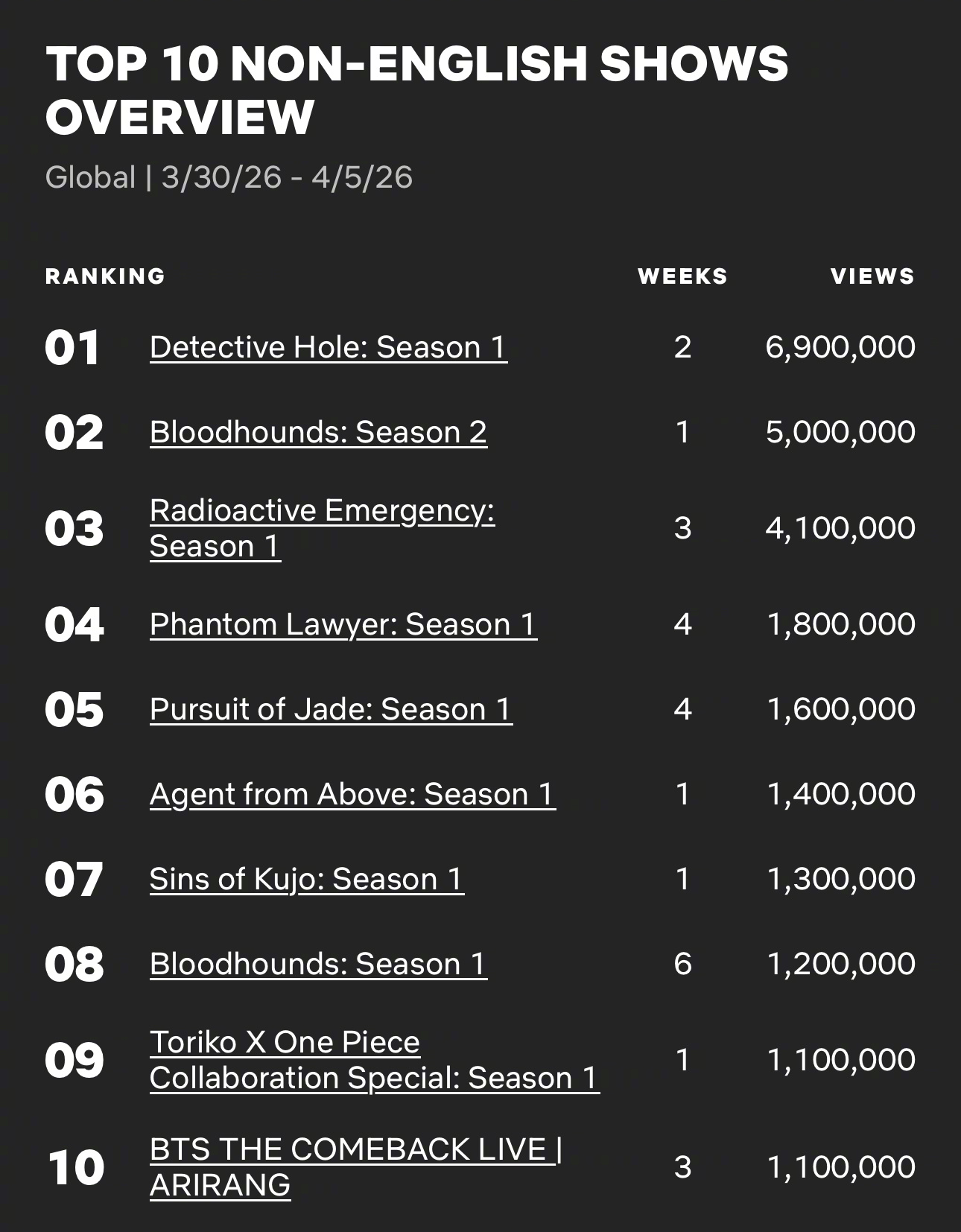This screenshot has height=1232, width=961.
Task: Click Agent from Above: Season 1
Action: pos(352,794)
